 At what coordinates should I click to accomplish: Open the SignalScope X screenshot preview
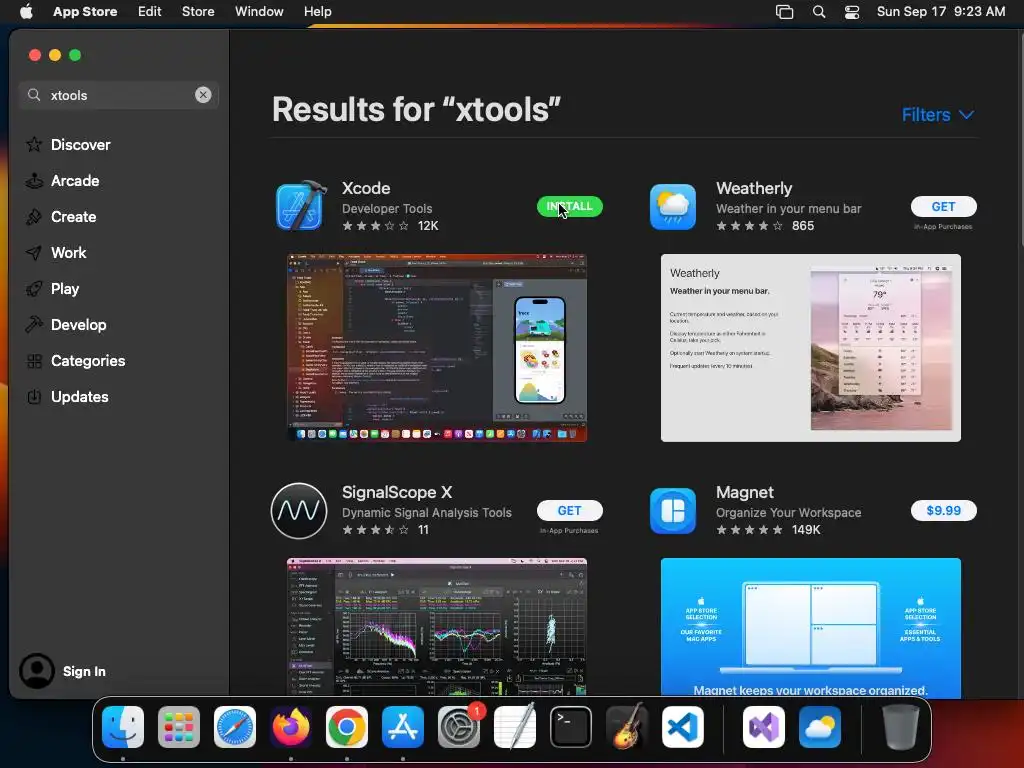[437, 627]
